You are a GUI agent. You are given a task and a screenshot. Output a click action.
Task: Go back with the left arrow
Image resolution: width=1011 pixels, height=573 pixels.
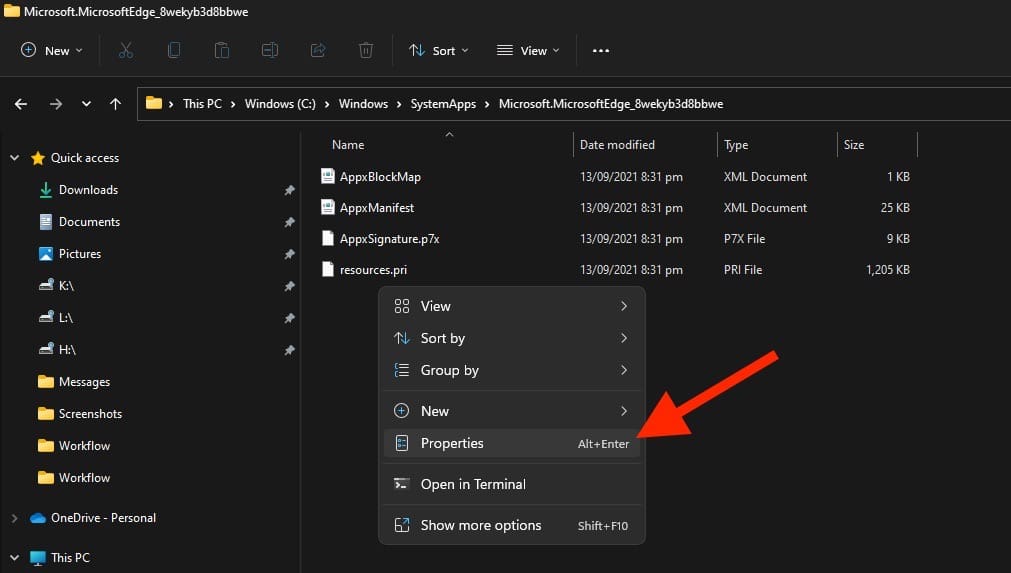(21, 104)
